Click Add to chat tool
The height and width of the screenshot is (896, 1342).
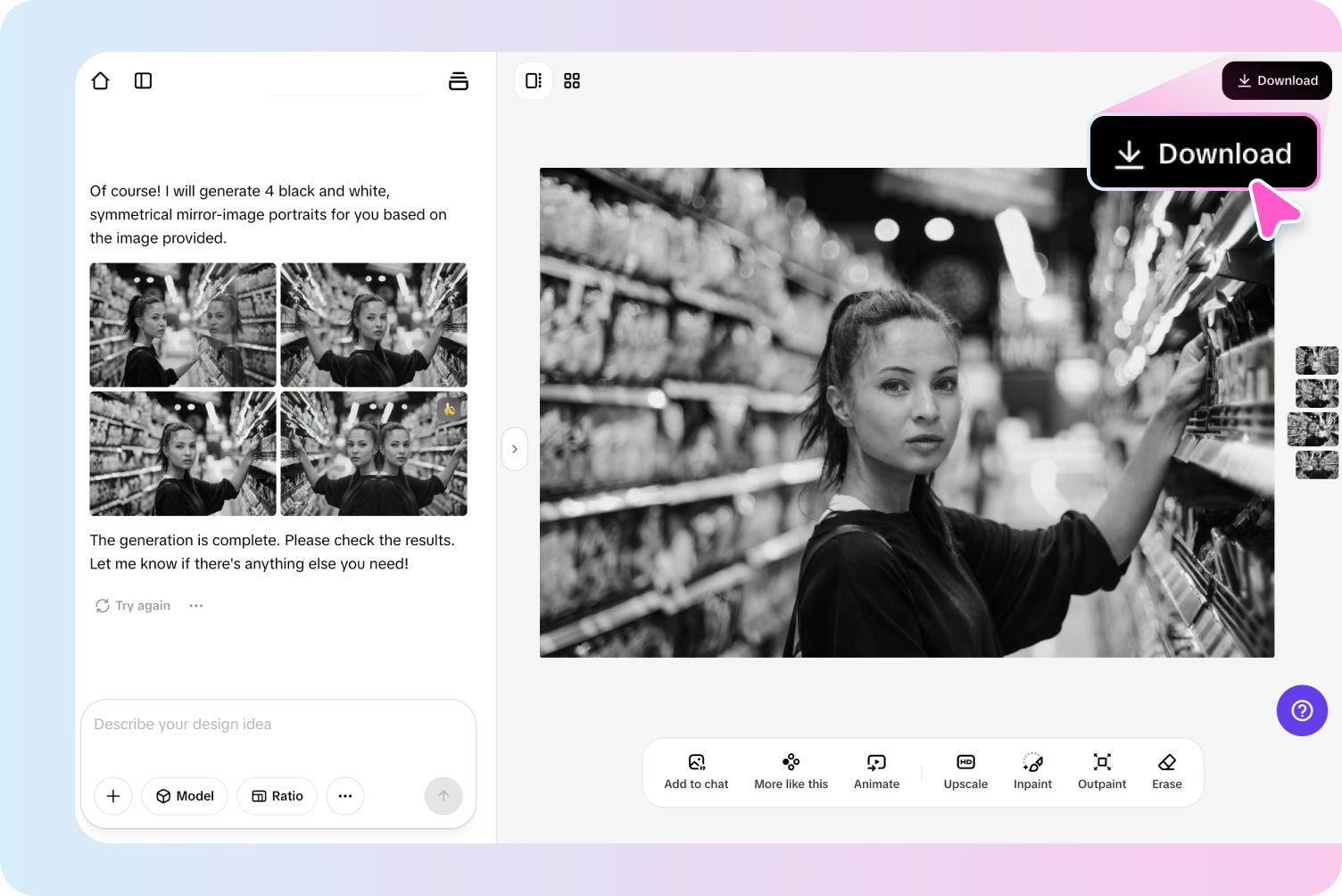pos(696,772)
